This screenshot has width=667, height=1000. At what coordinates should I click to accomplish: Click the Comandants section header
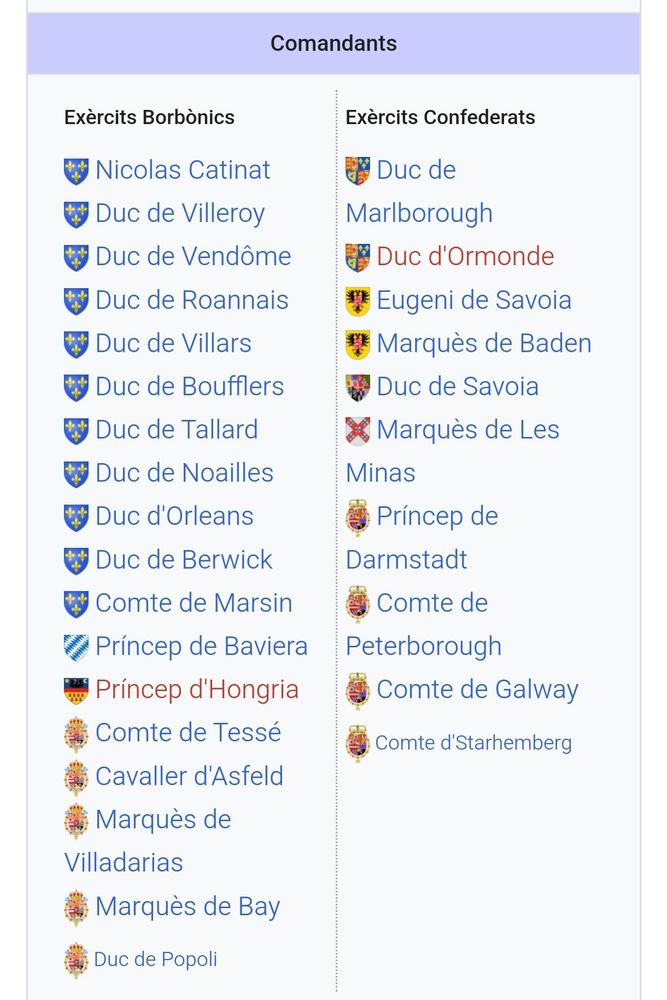333,44
